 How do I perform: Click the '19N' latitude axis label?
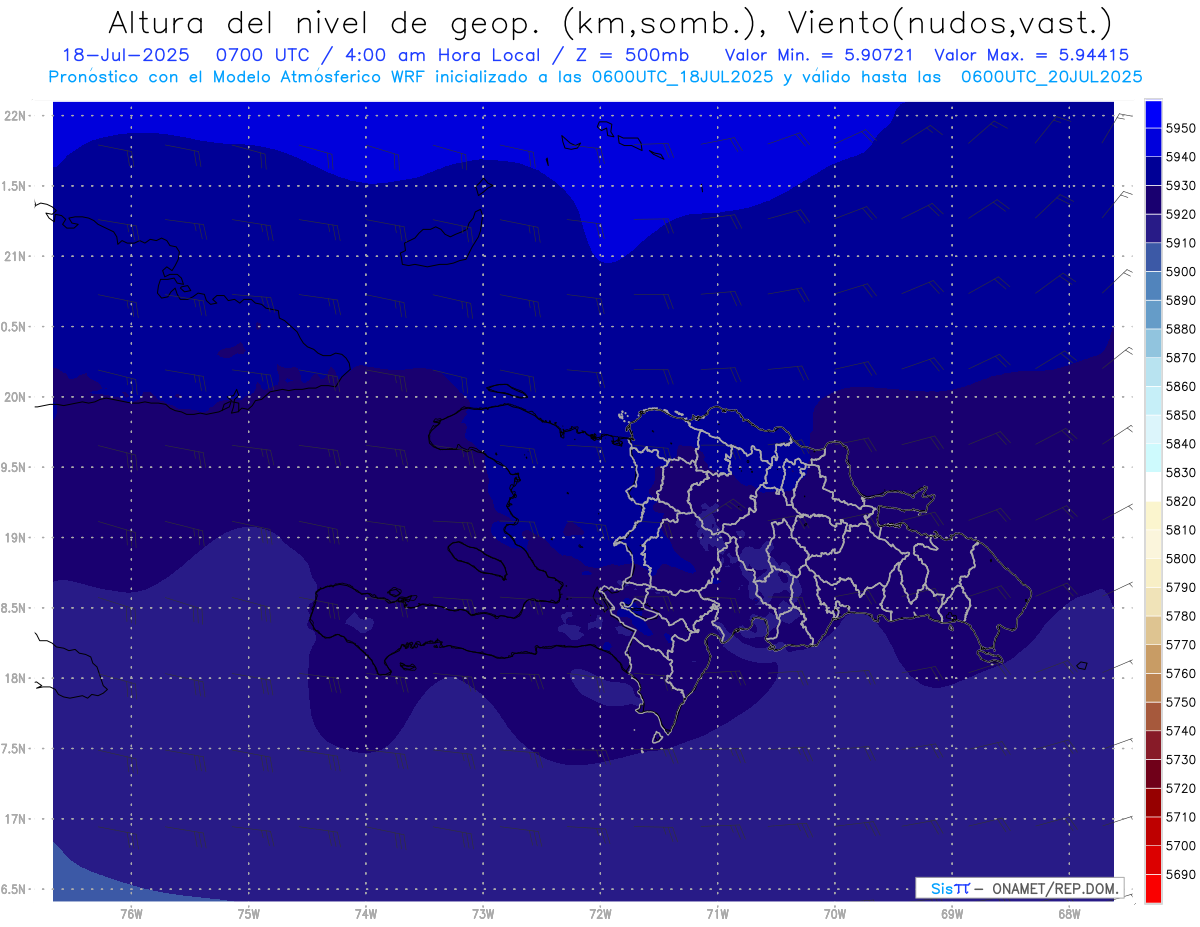[x=16, y=538]
